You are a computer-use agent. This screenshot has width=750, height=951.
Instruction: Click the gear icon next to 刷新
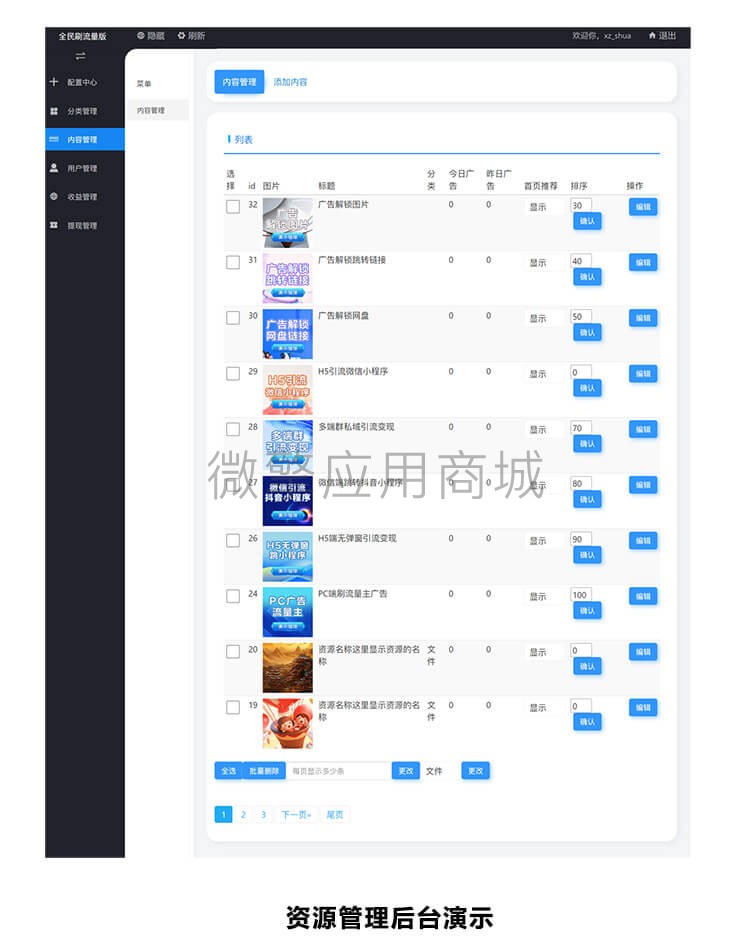click(x=181, y=36)
